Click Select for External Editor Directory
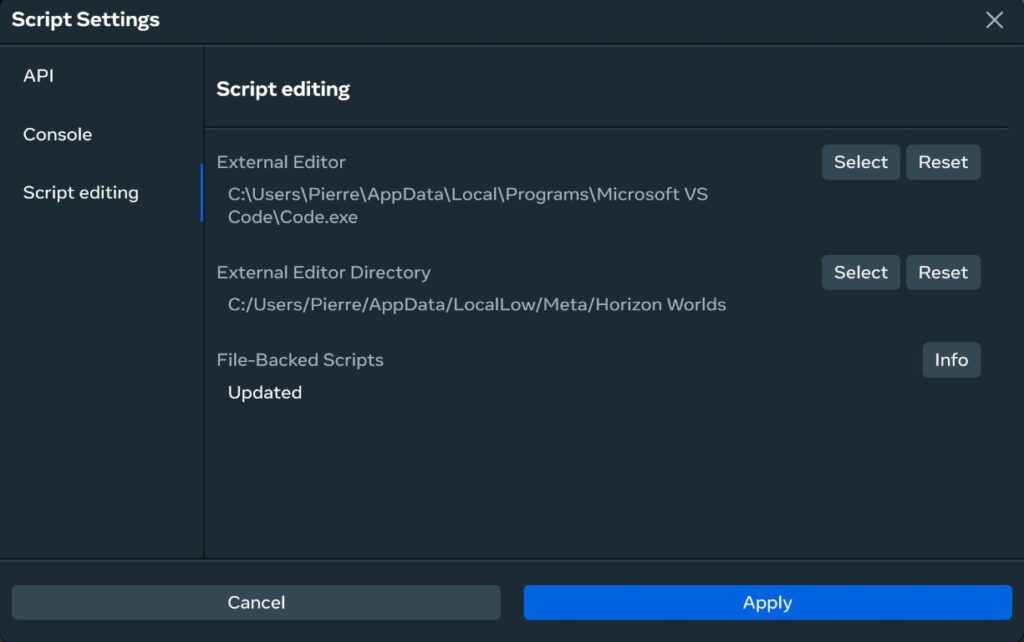 tap(860, 272)
